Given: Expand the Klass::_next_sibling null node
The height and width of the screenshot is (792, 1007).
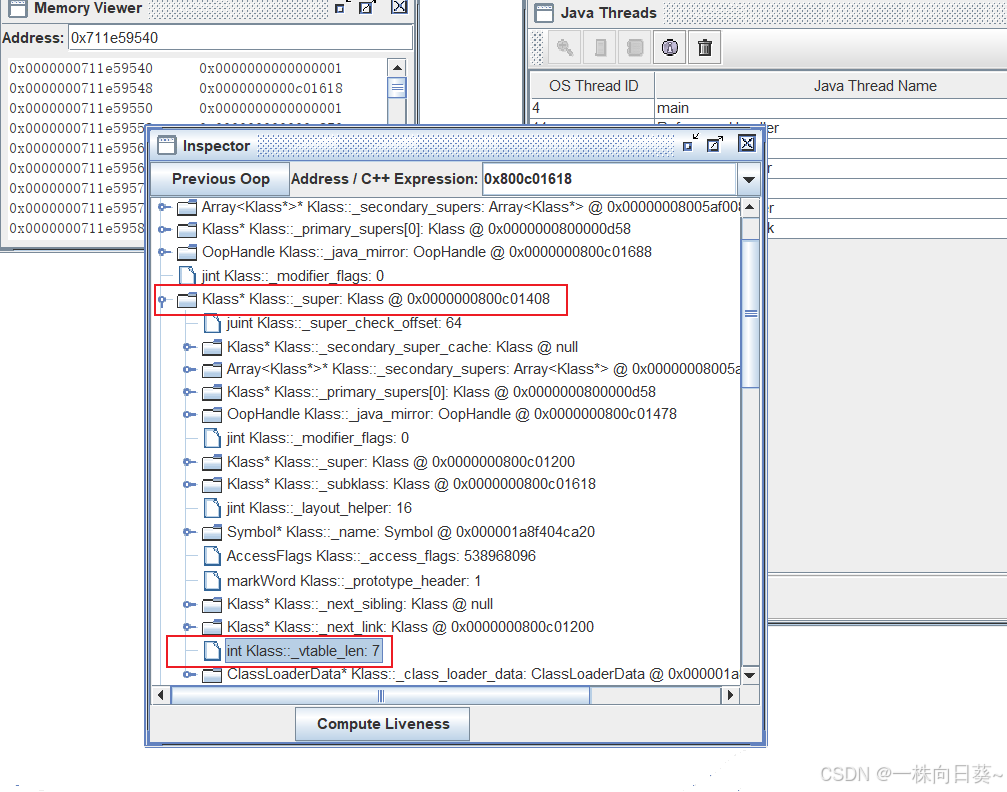Looking at the screenshot, I should pyautogui.click(x=189, y=604).
